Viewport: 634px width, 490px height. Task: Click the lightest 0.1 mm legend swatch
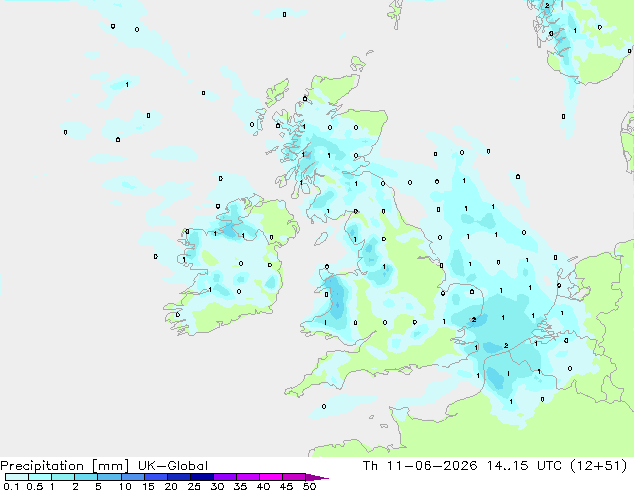(x=17, y=477)
